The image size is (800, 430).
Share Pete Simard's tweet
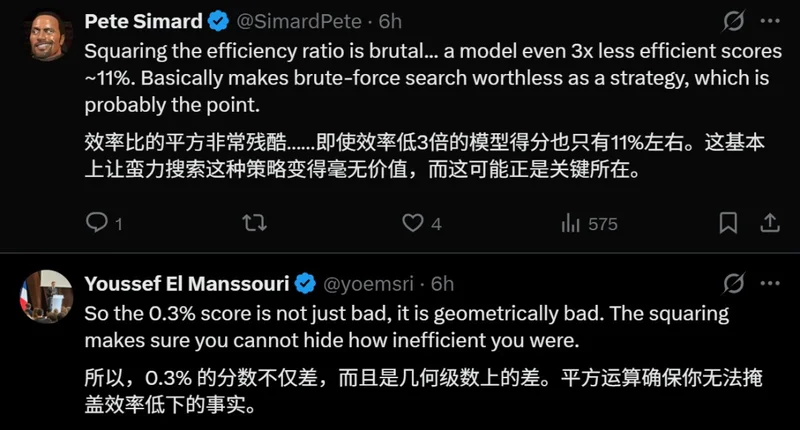[x=769, y=222]
